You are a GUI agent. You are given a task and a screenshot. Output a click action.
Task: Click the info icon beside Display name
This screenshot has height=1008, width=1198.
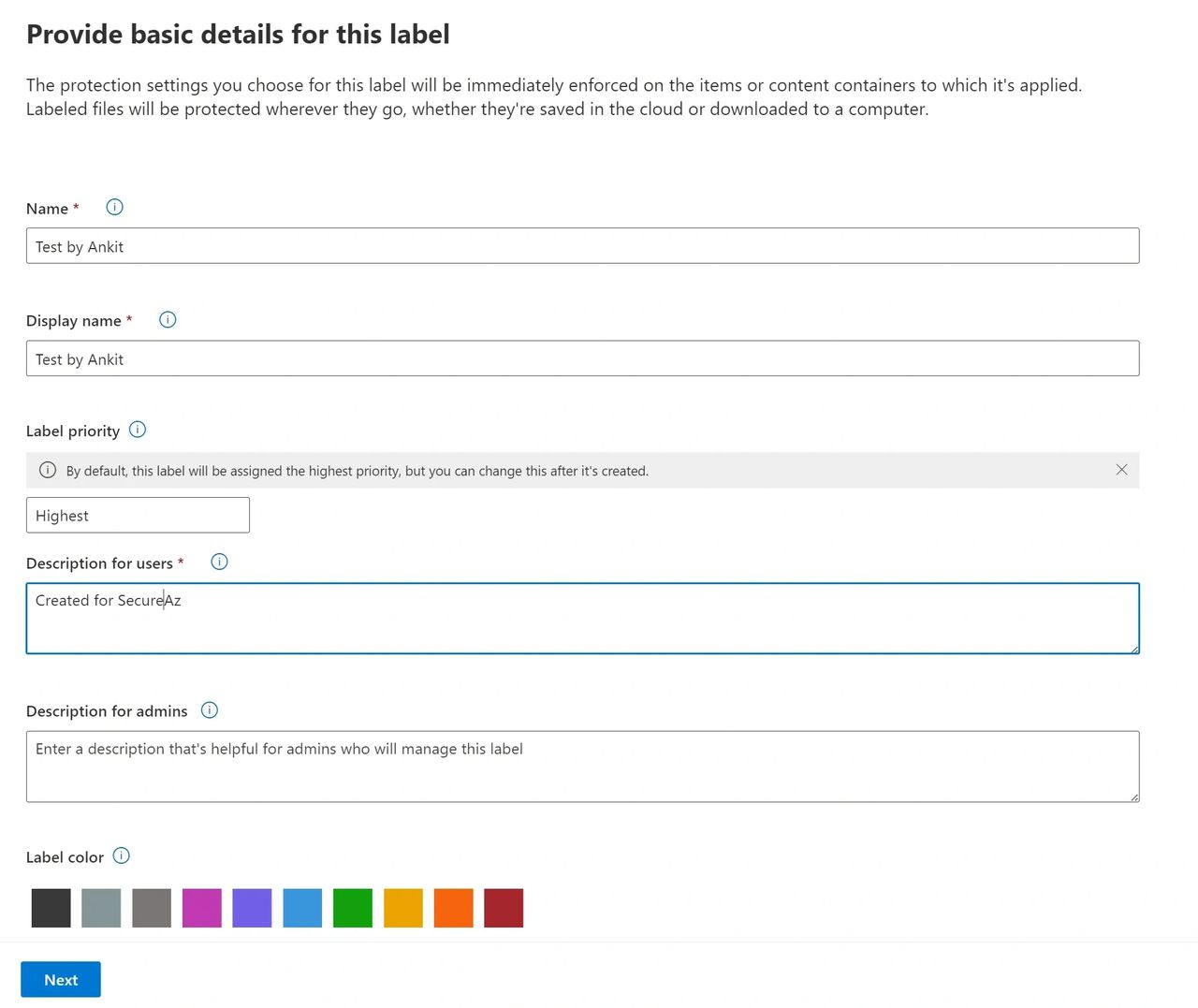click(168, 320)
